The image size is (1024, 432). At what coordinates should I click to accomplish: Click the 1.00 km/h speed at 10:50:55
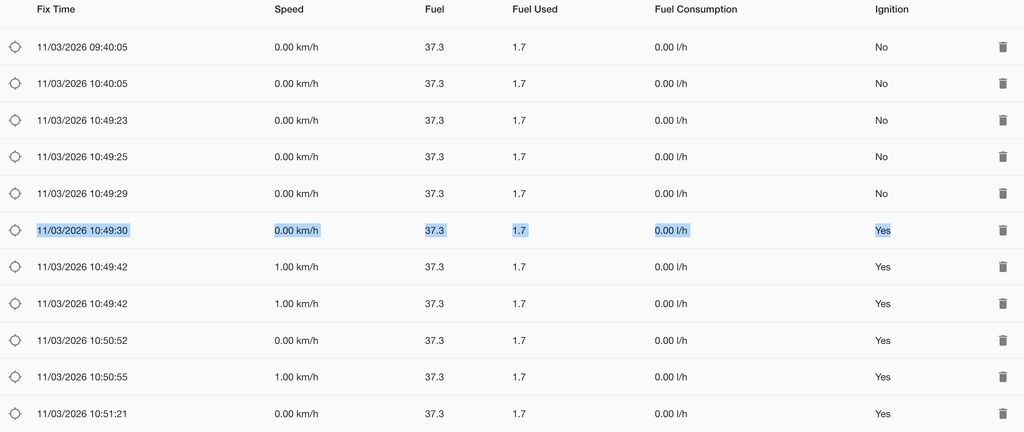tap(296, 377)
